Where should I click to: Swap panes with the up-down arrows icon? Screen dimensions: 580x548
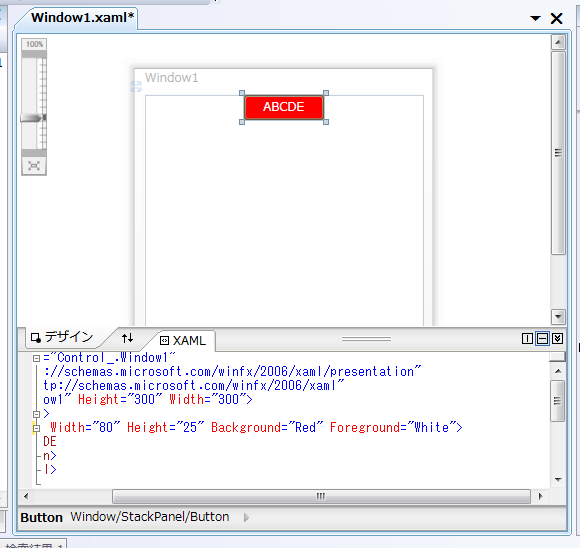128,337
